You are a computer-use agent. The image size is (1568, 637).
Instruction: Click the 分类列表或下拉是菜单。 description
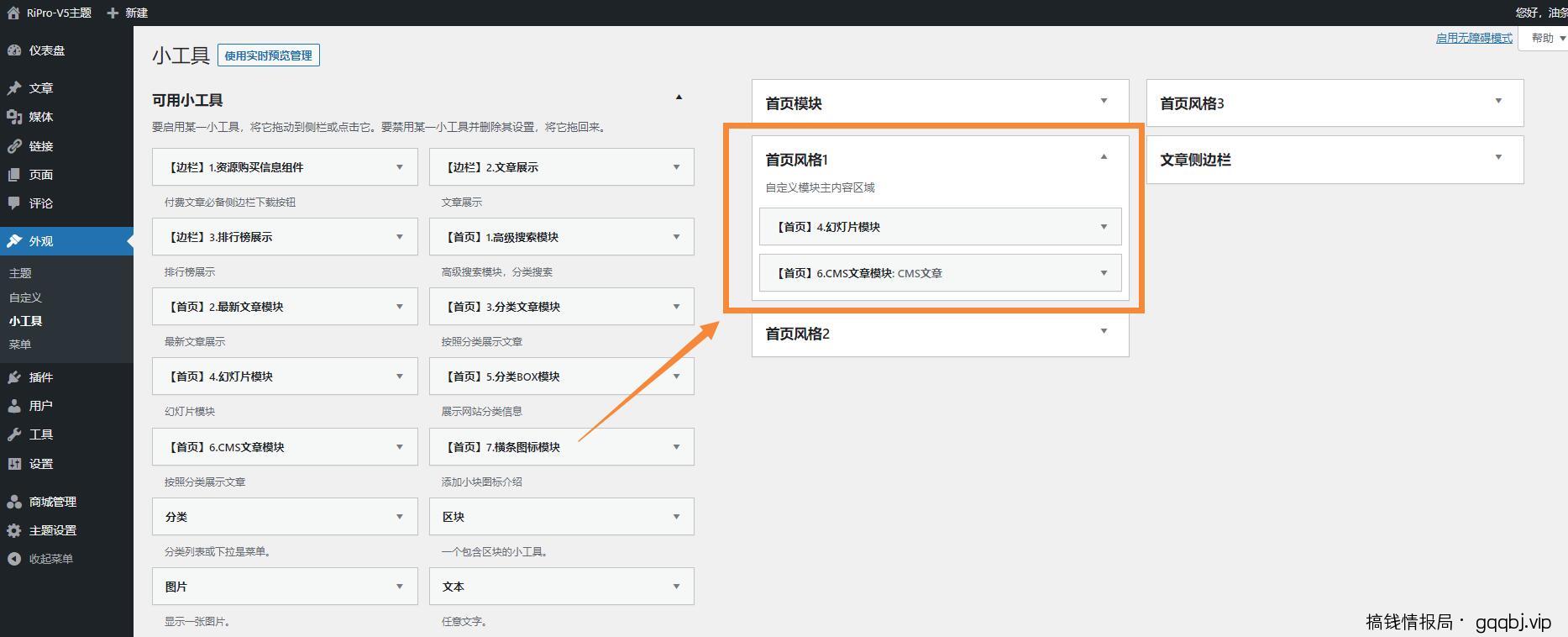[218, 552]
